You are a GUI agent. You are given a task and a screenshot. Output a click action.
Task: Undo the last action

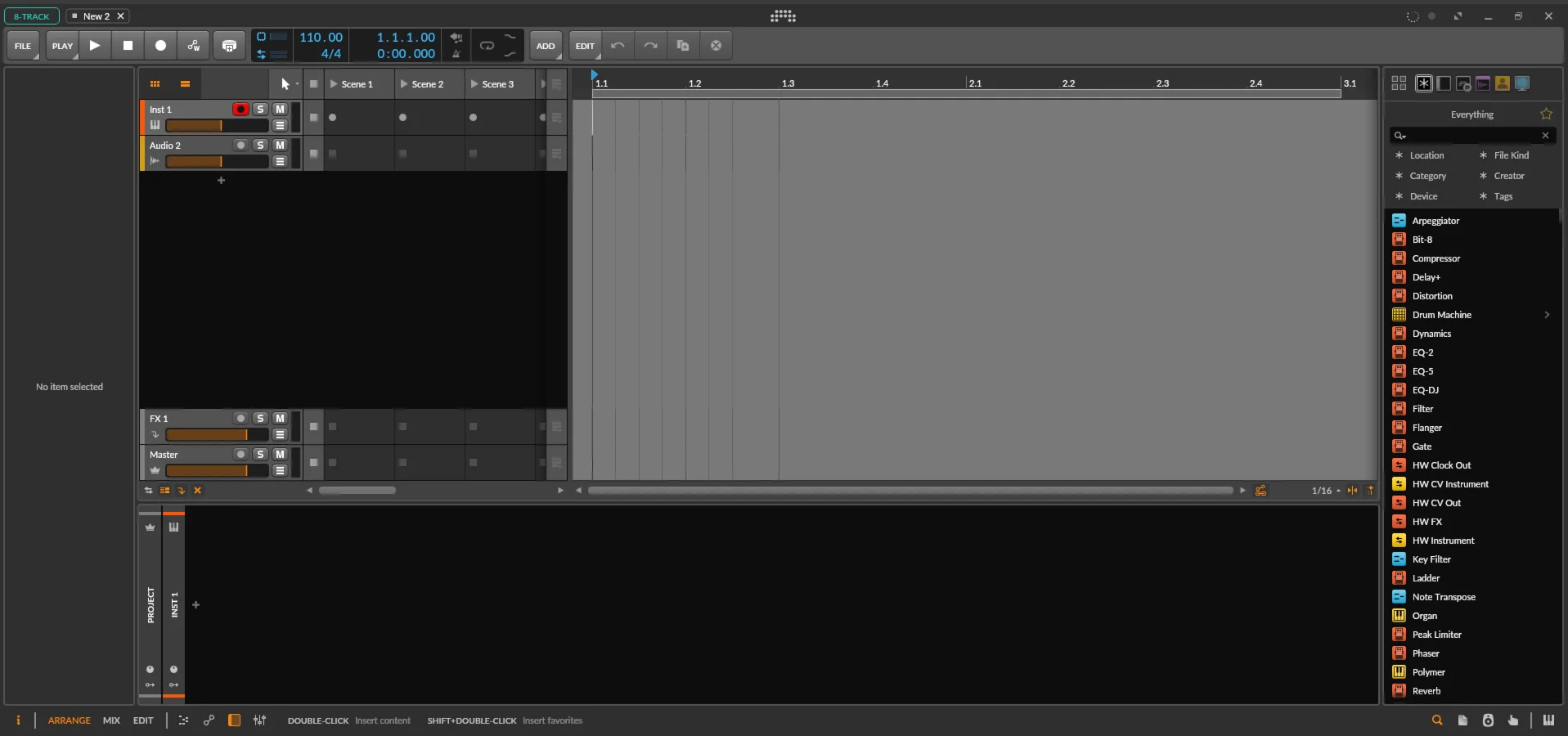(618, 46)
